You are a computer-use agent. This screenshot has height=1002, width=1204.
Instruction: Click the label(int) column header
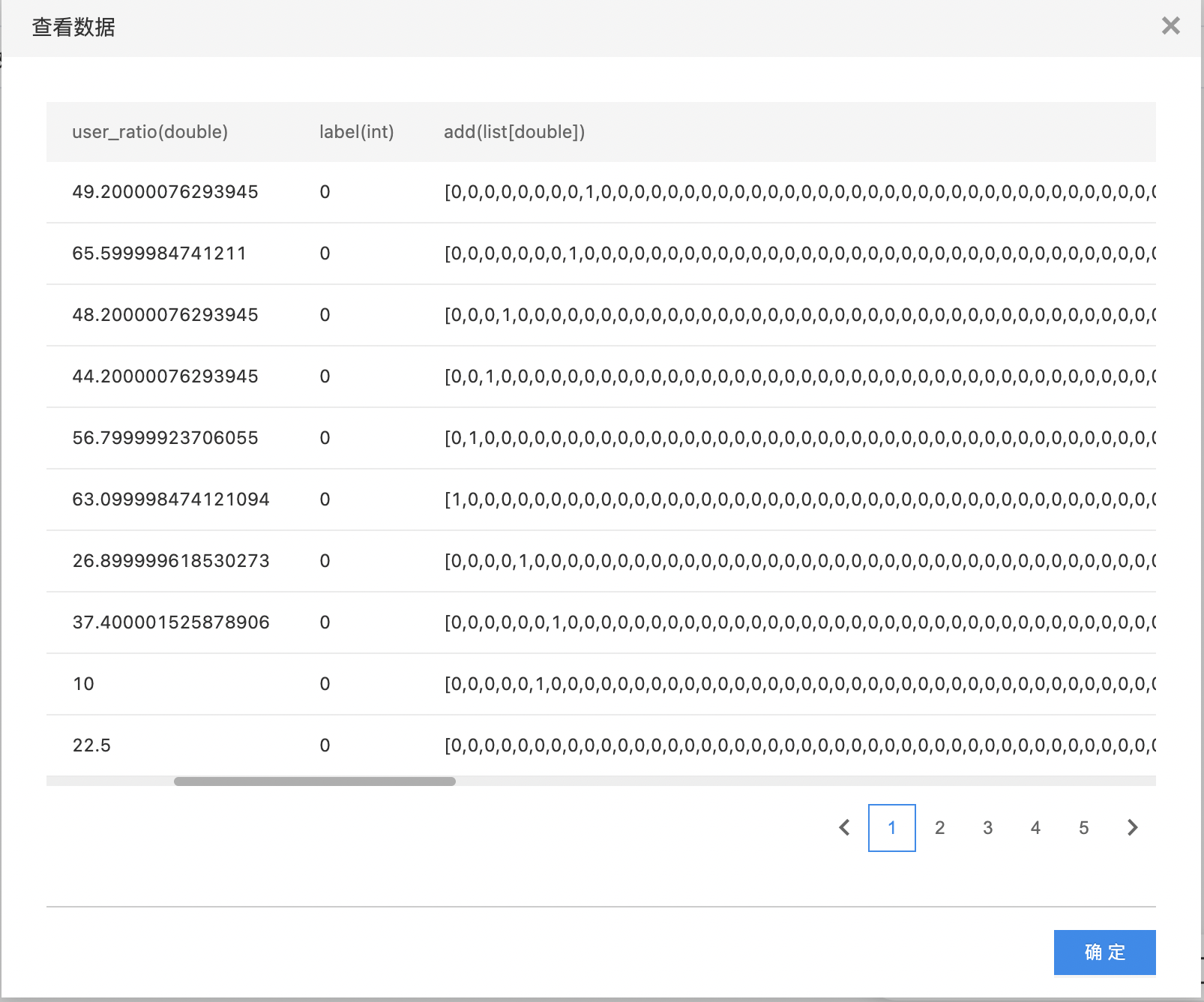point(356,132)
